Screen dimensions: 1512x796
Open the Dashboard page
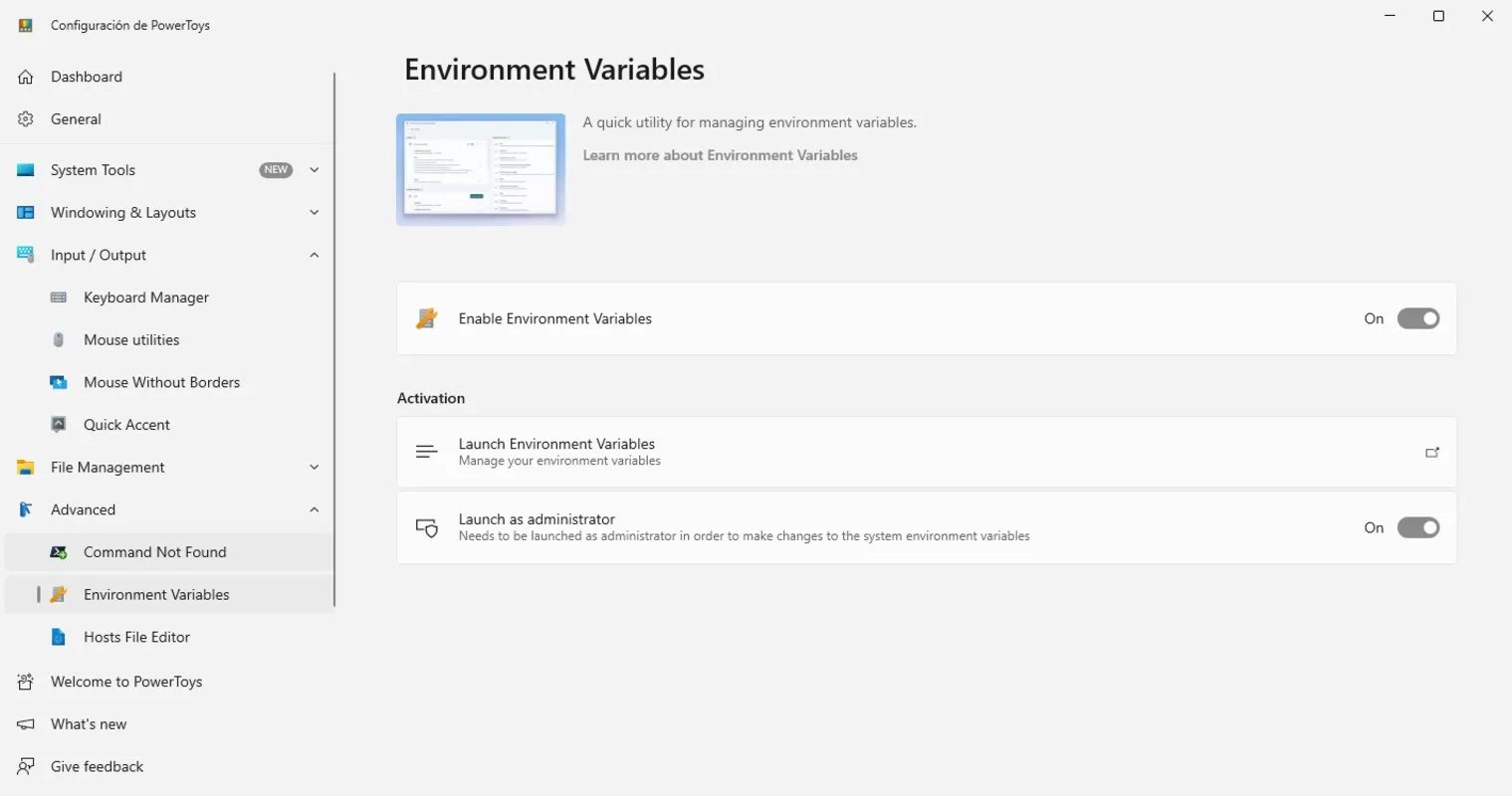pos(167,77)
